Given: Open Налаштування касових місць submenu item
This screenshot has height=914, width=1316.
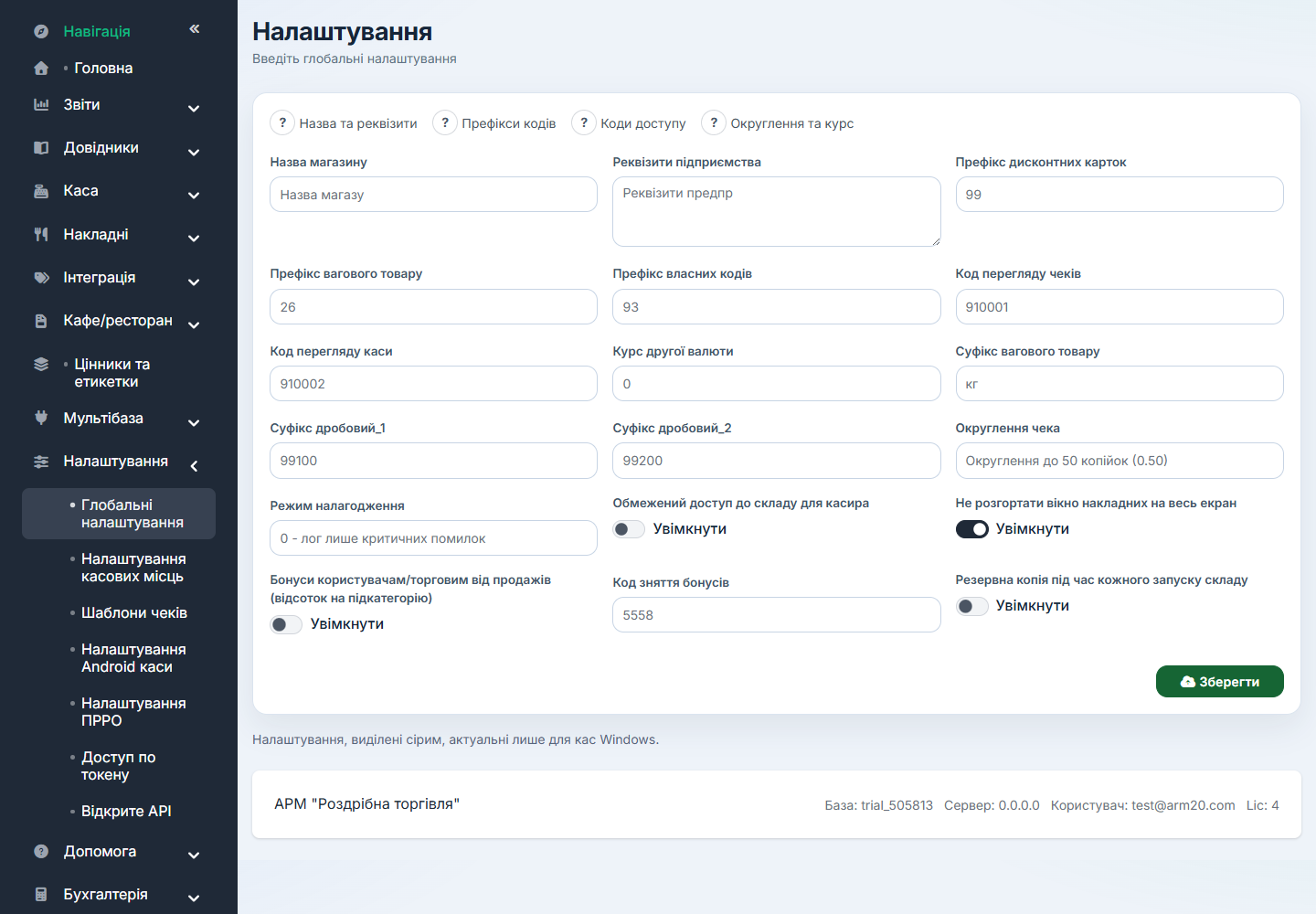Looking at the screenshot, I should tap(133, 568).
